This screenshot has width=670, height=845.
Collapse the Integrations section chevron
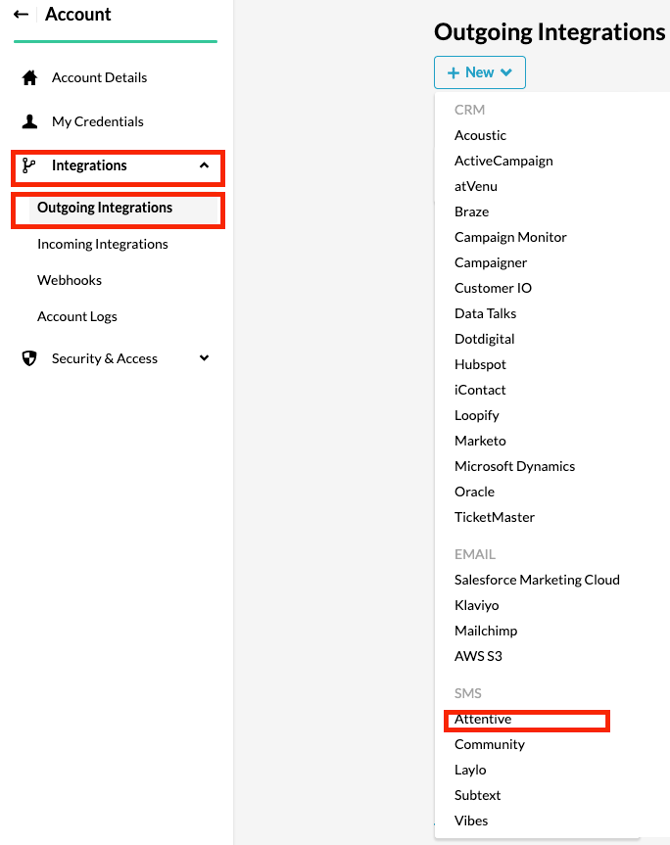[x=204, y=166]
